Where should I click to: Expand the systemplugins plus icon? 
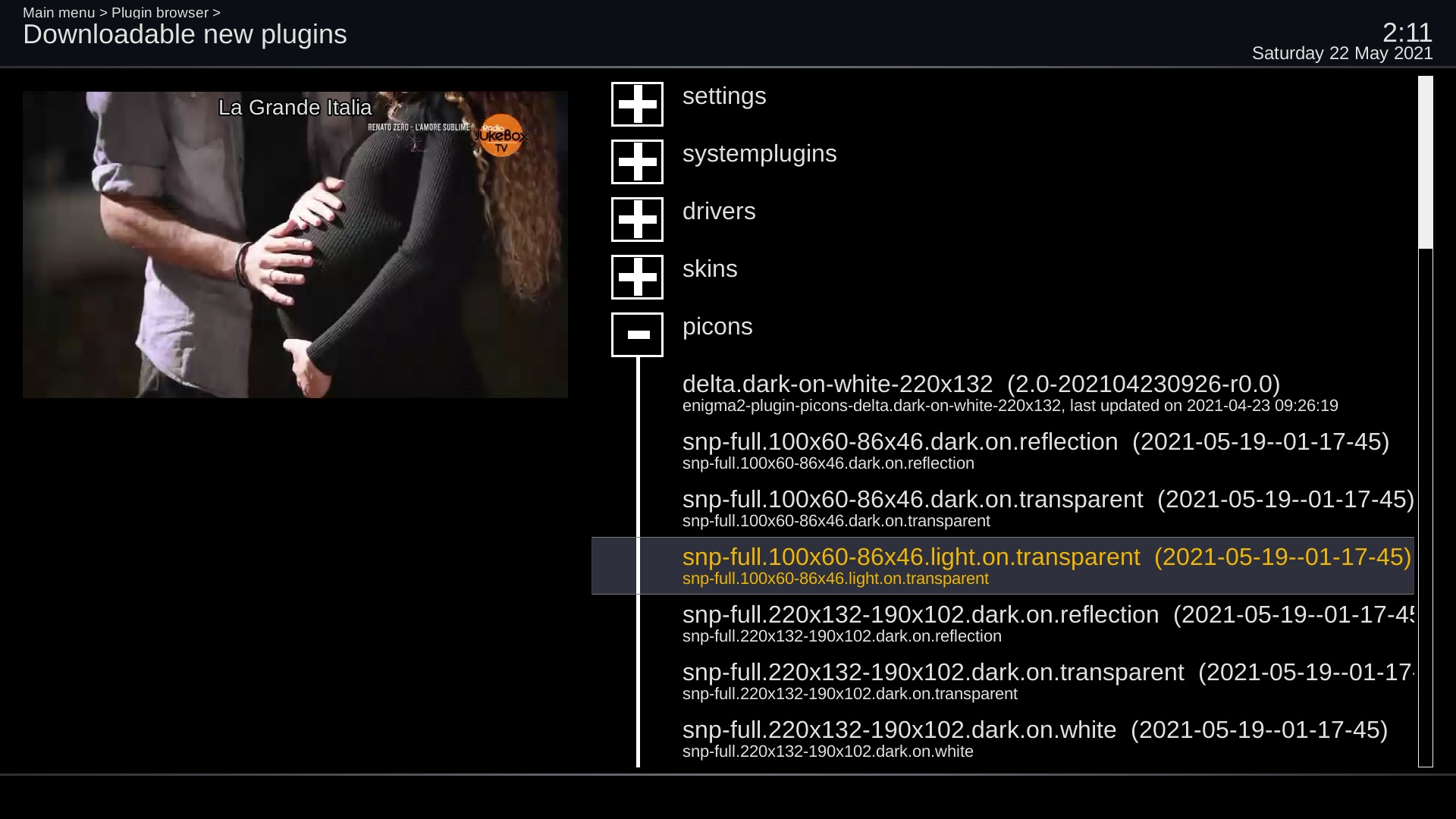(x=637, y=162)
